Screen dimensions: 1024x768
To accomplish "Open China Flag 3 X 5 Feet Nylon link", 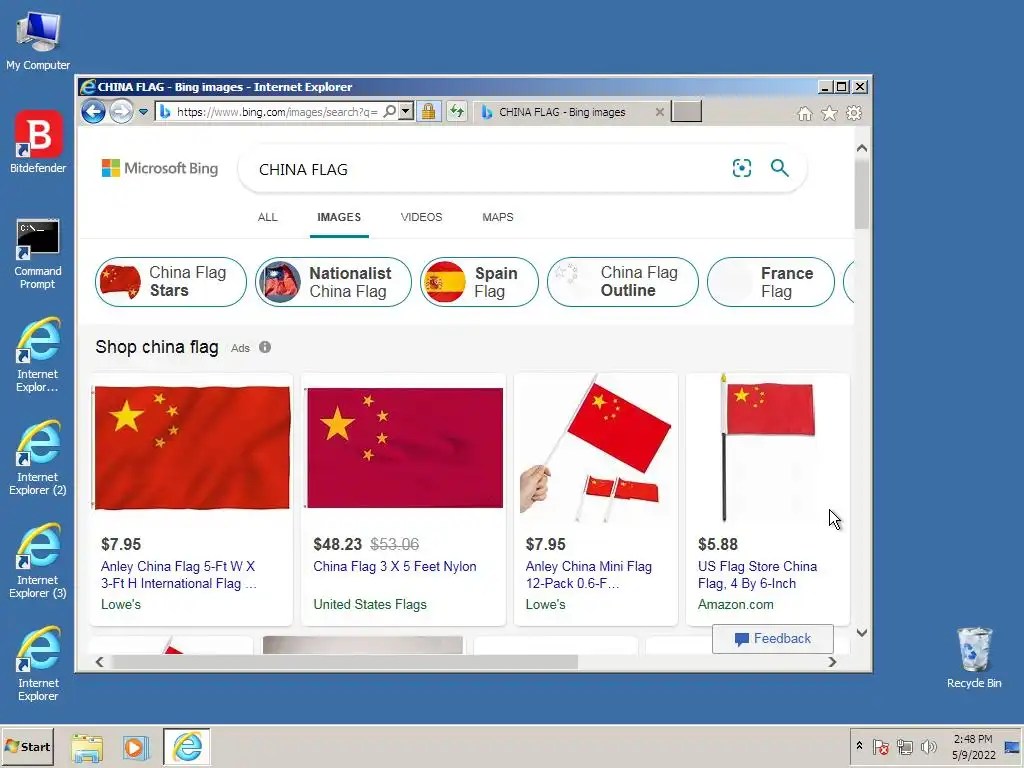I will (x=395, y=567).
